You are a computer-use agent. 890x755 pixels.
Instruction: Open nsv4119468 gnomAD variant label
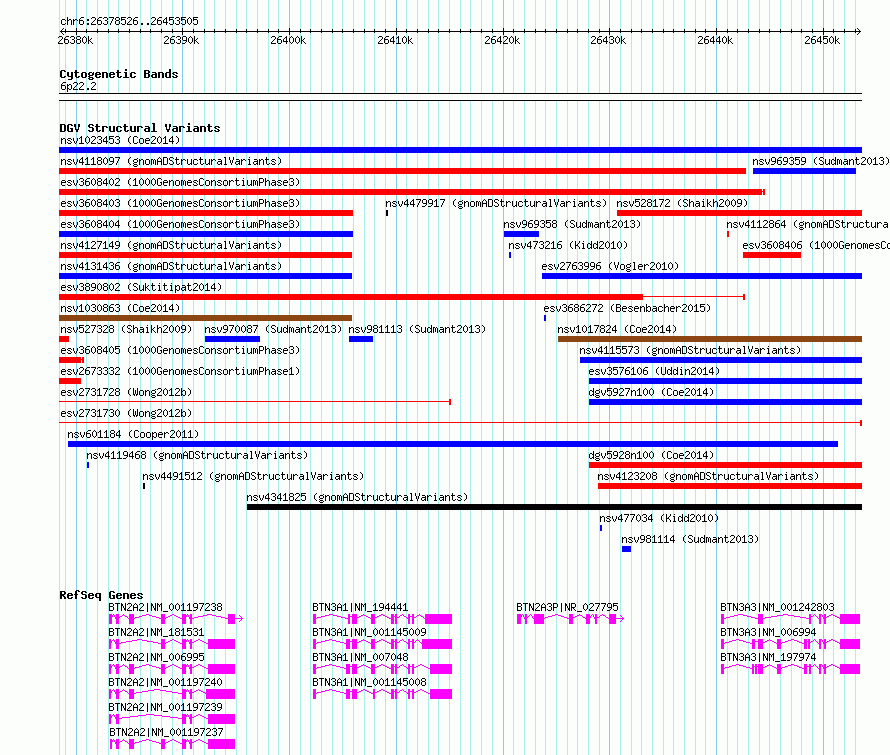(197, 455)
